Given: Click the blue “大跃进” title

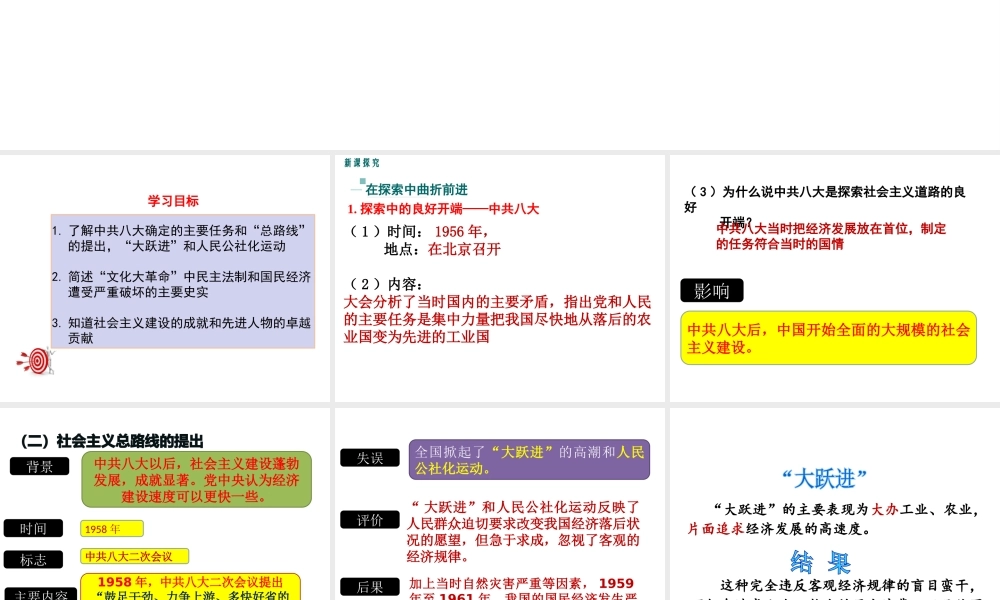Looking at the screenshot, I should coord(824,478).
